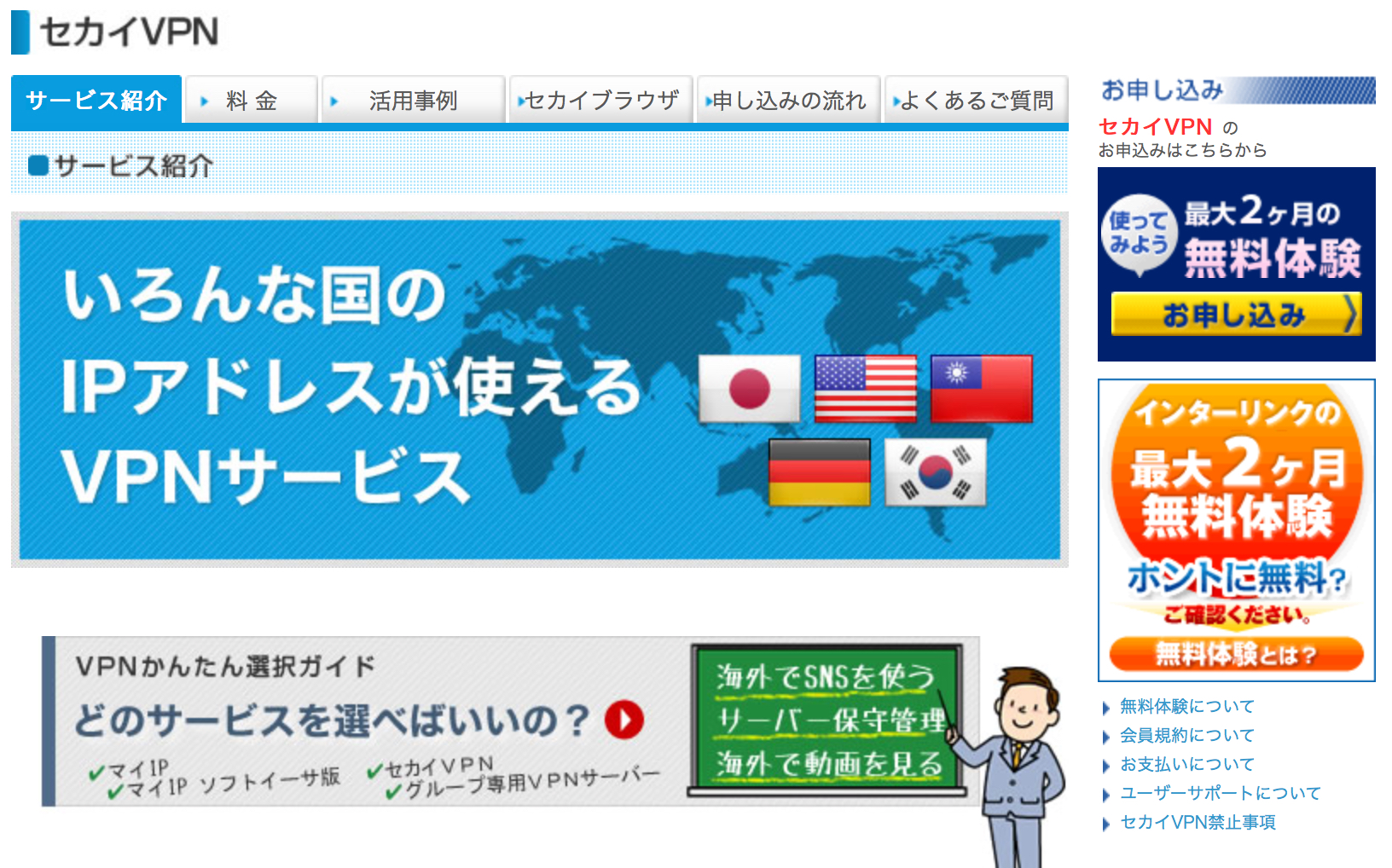Click the United States flag icon

coord(866,389)
